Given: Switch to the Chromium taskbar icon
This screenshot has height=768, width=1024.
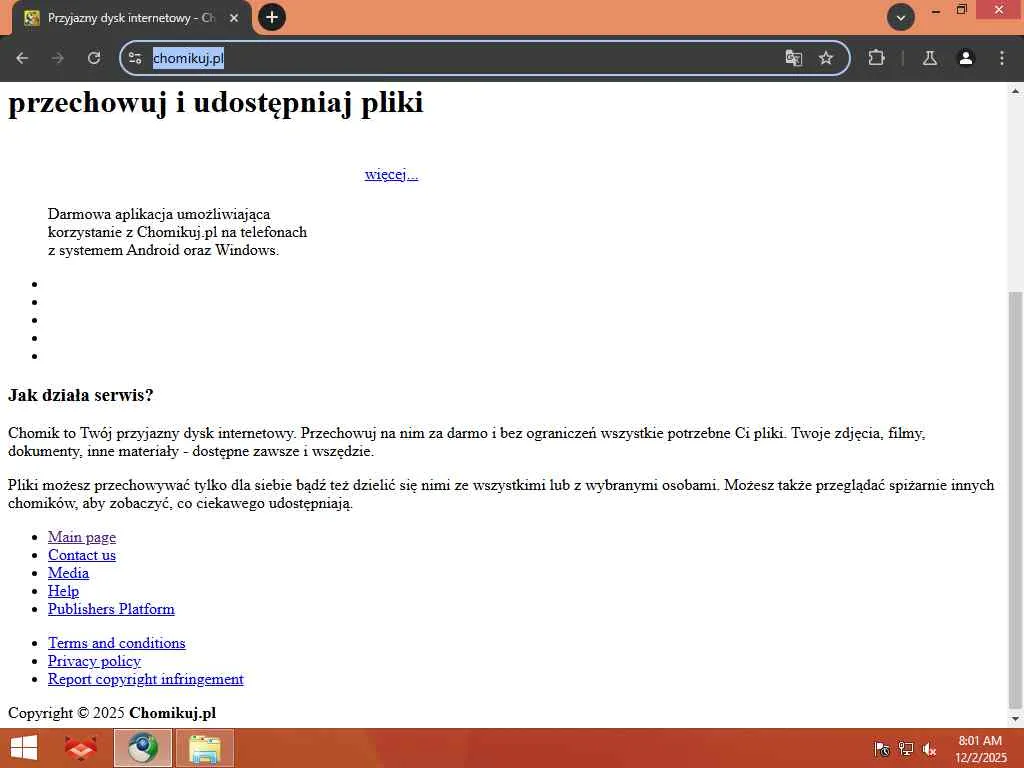Looking at the screenshot, I should tap(142, 748).
